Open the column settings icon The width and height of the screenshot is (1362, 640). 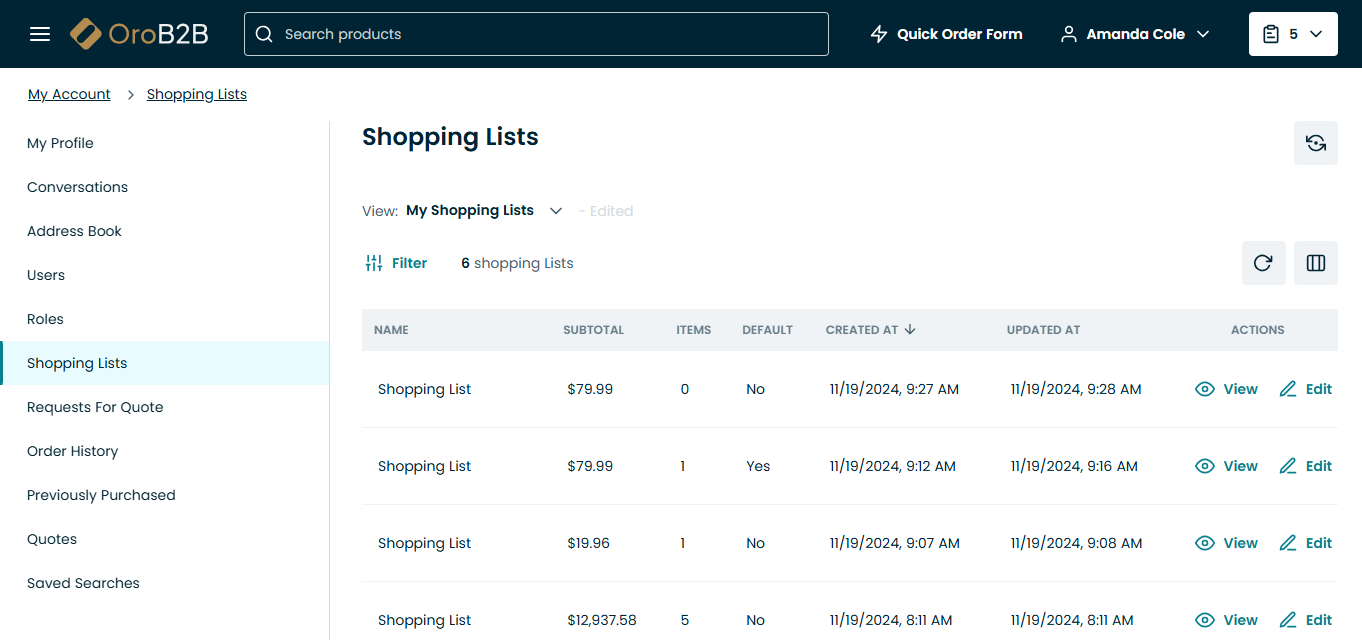[x=1315, y=263]
